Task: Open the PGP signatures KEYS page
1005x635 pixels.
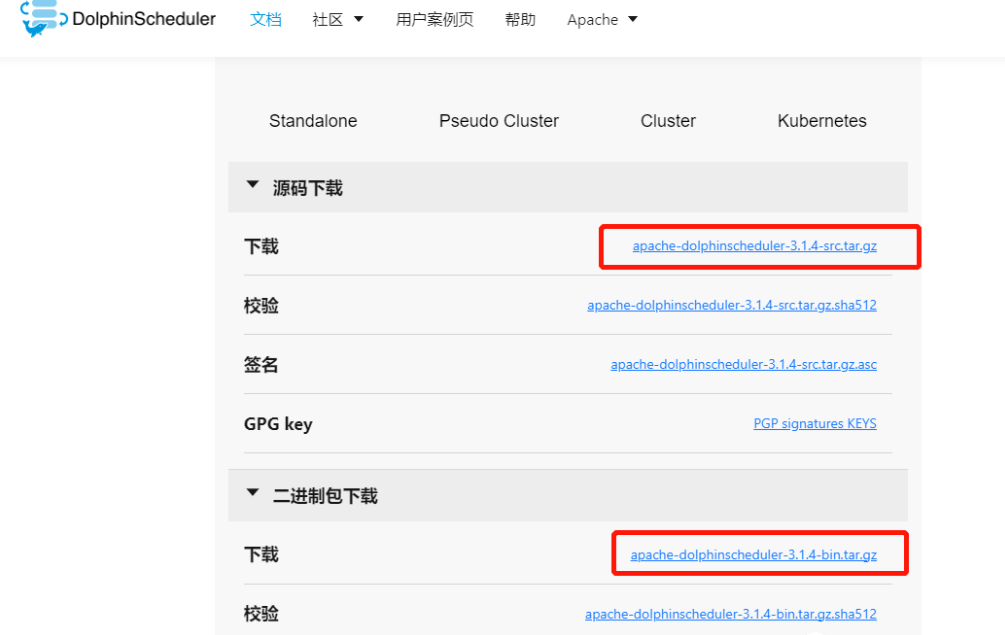Action: point(814,423)
